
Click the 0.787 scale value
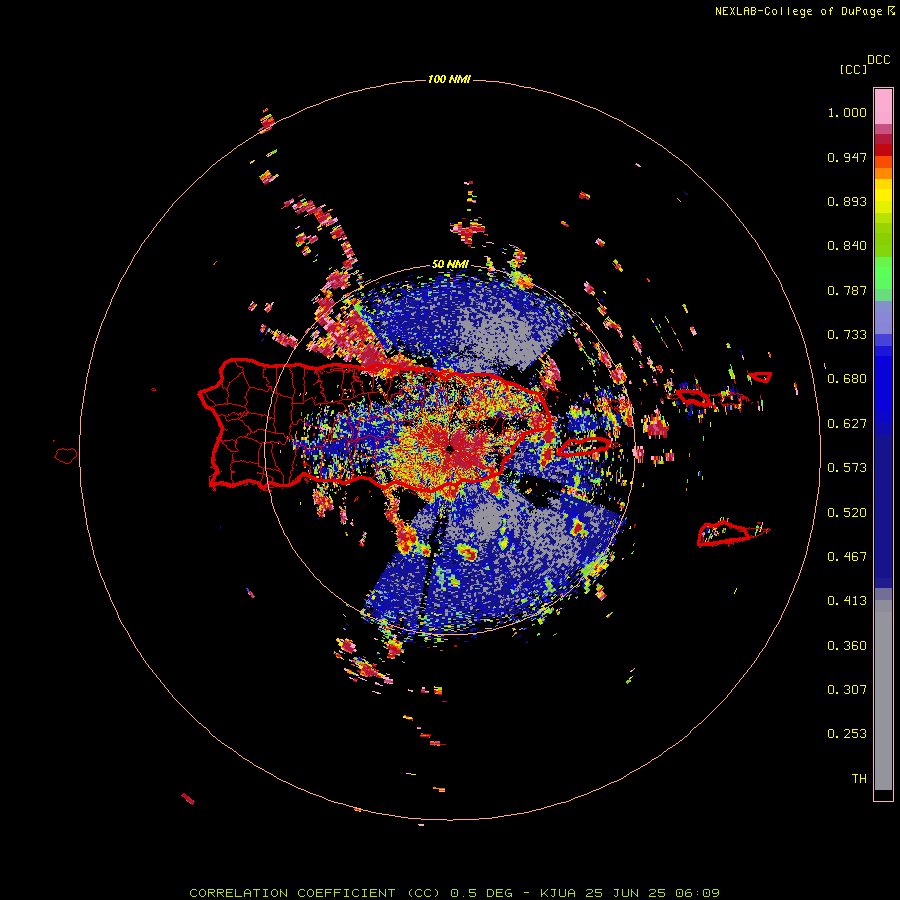click(x=847, y=290)
